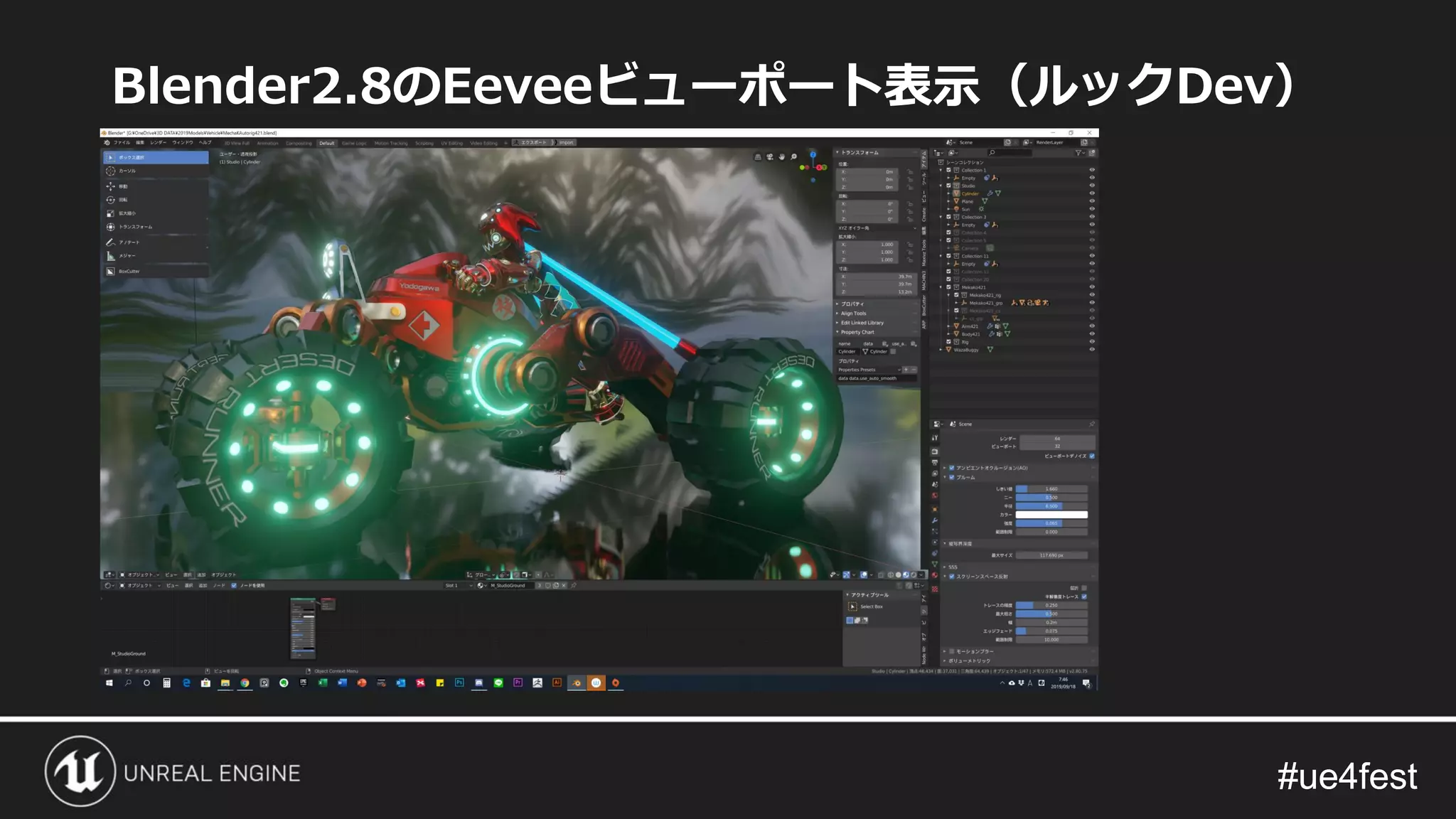Switch to the Default workspace tab
This screenshot has width=1456, height=819.
click(327, 143)
